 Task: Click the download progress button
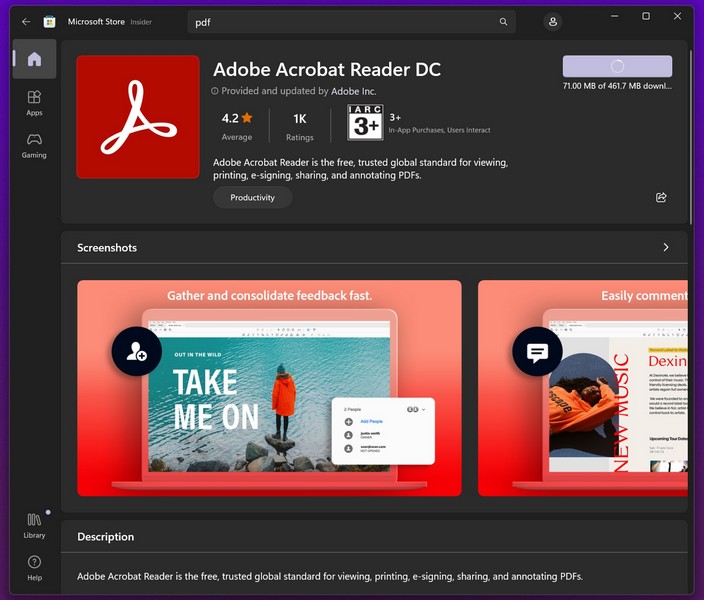pos(617,66)
